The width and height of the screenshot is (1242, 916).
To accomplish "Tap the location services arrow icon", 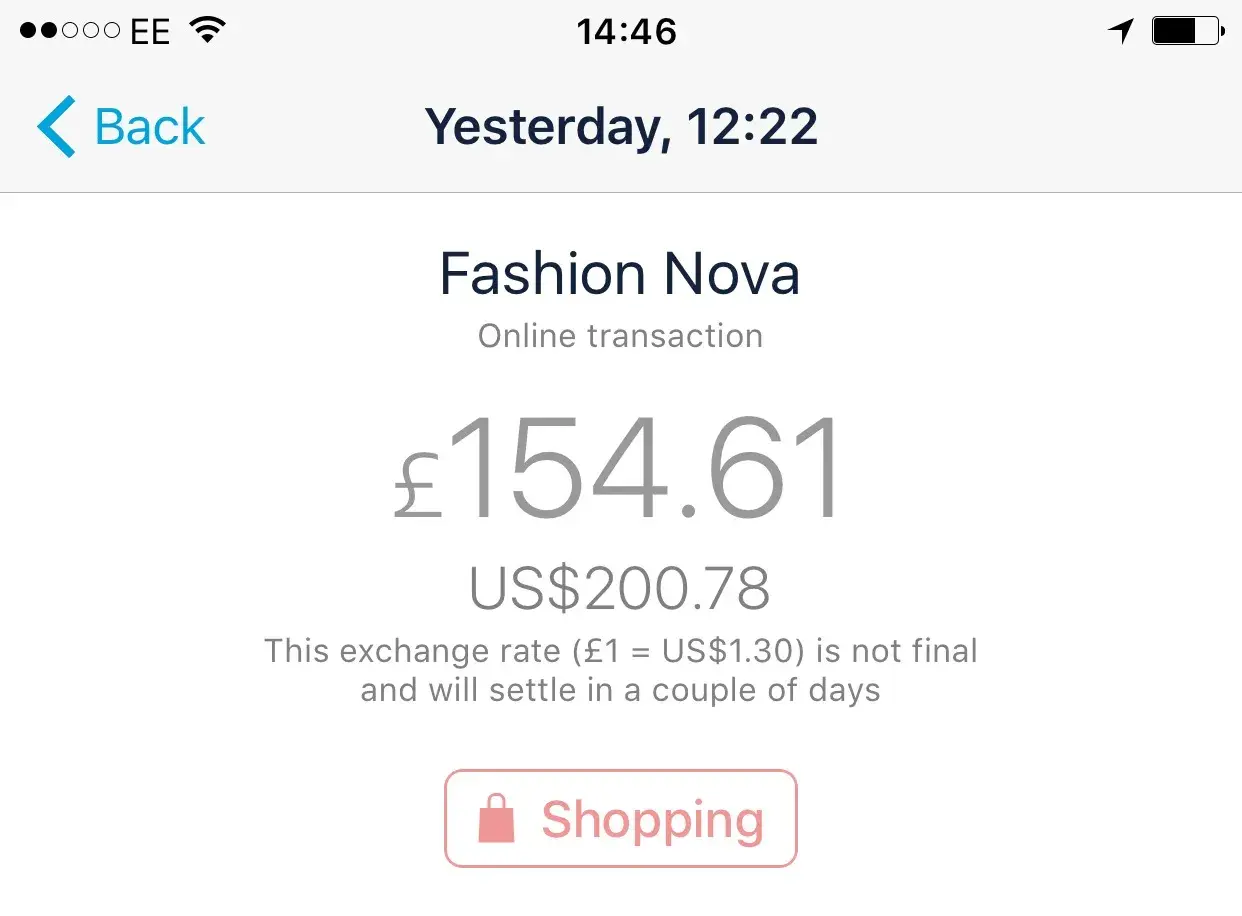I will tap(1121, 31).
